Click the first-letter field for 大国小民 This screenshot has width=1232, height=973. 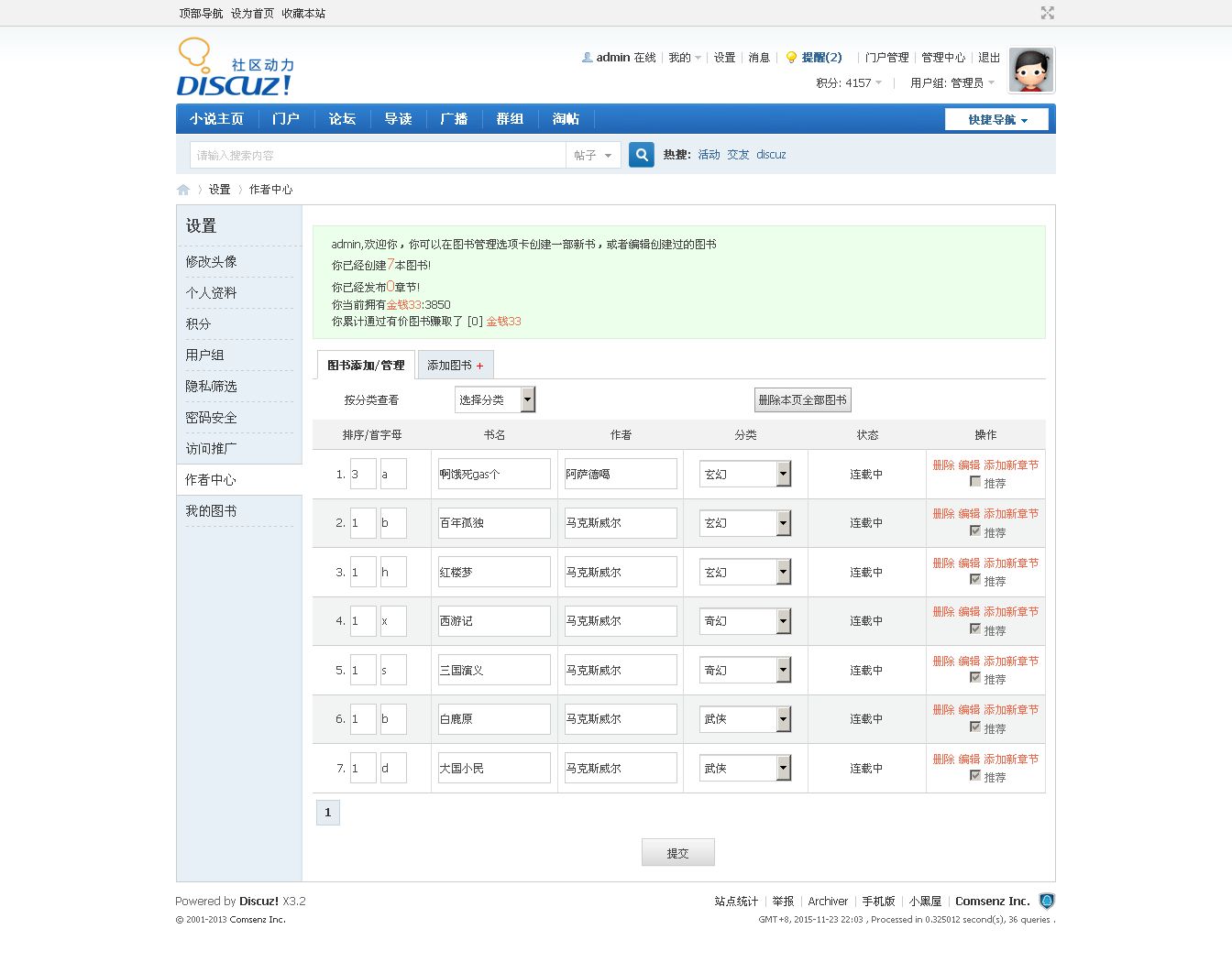point(393,768)
